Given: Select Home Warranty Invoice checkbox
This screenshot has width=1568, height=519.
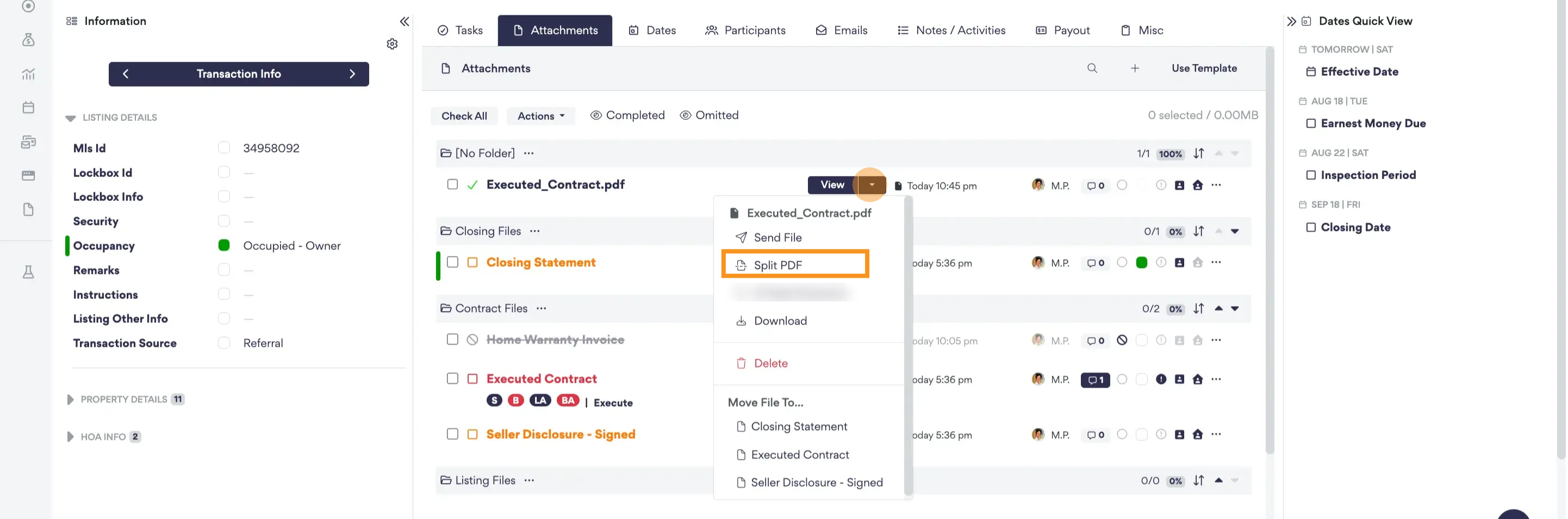Looking at the screenshot, I should tap(452, 339).
